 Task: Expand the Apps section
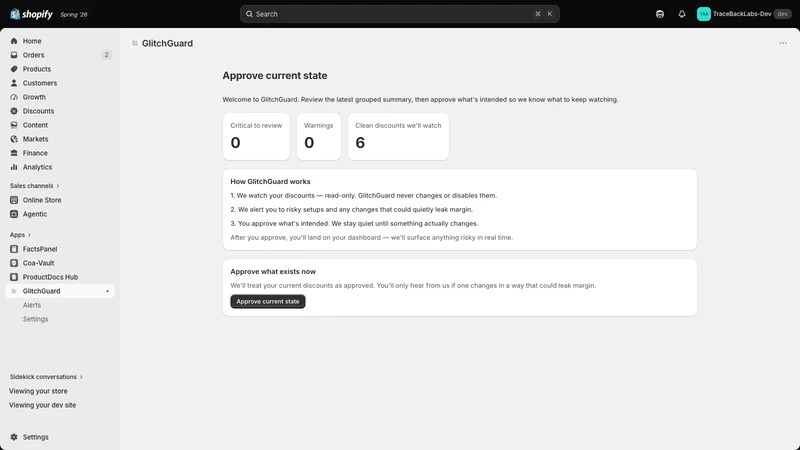coord(20,235)
